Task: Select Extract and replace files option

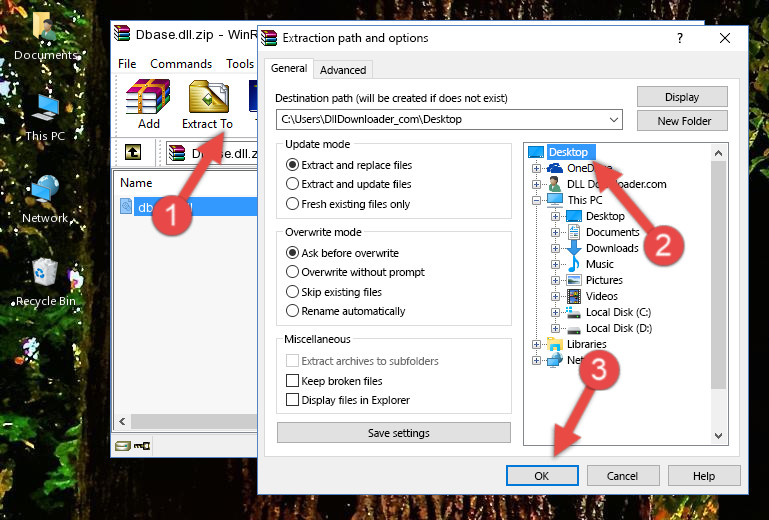Action: (349, 165)
